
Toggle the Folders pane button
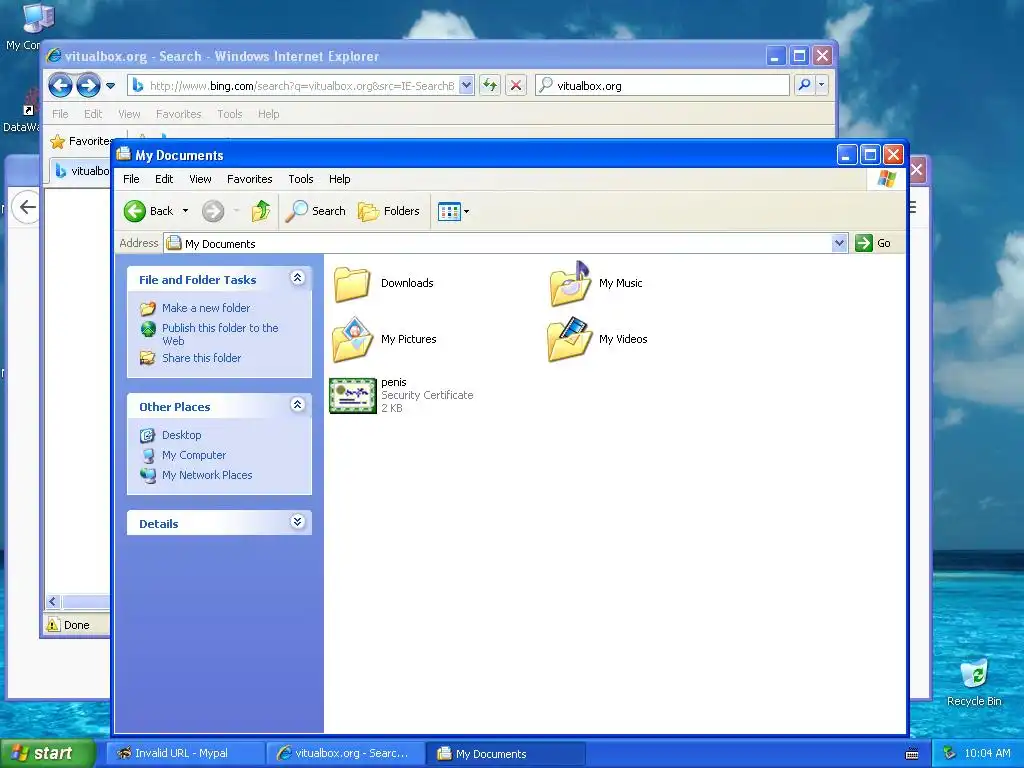click(x=389, y=211)
